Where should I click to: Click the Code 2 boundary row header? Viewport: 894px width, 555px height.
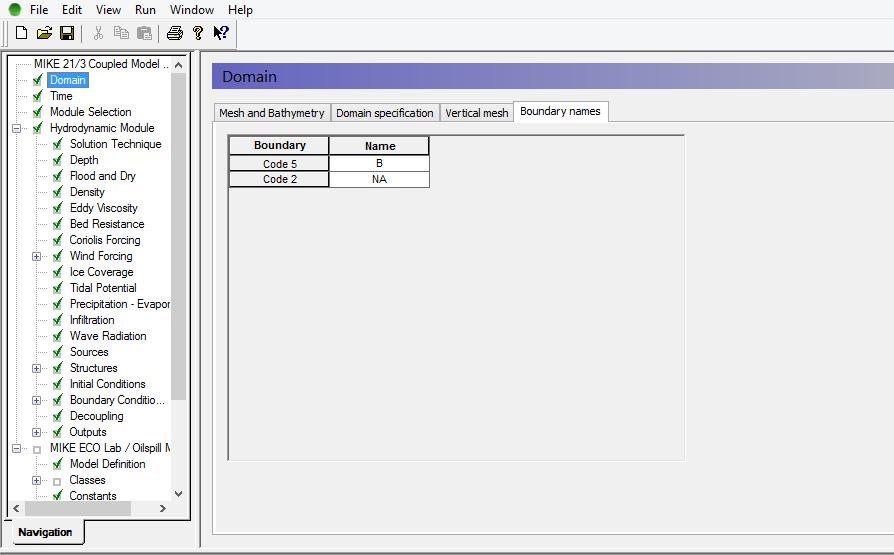(279, 179)
